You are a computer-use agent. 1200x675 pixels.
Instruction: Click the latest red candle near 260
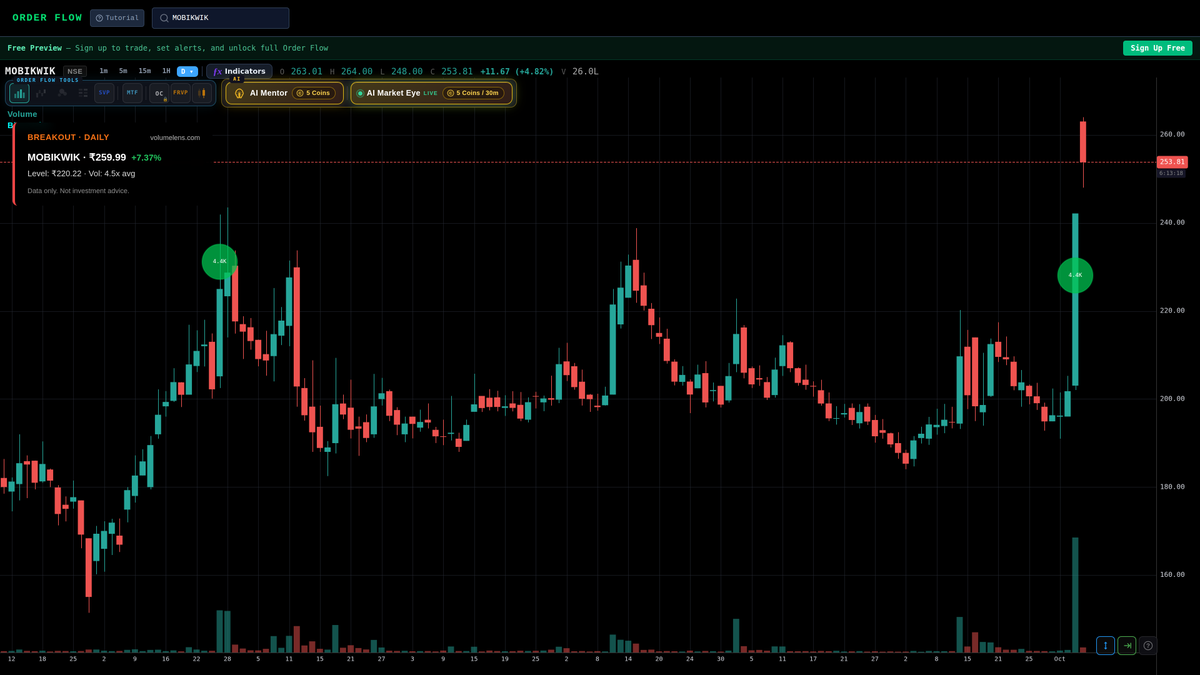point(1083,142)
